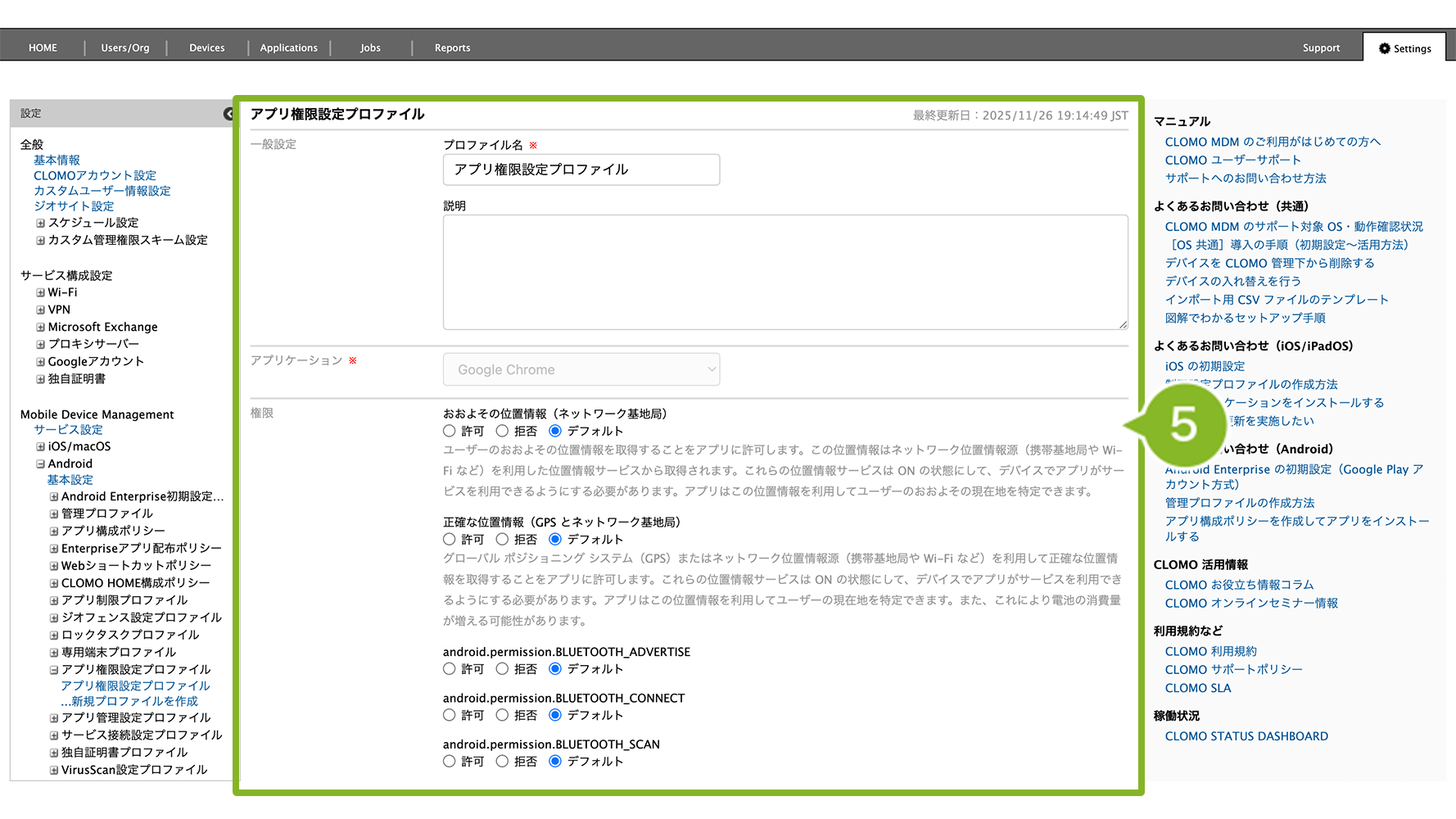Open the CLOMO STATUS DASHBOARD link
The height and width of the screenshot is (819, 1456).
(x=1246, y=736)
